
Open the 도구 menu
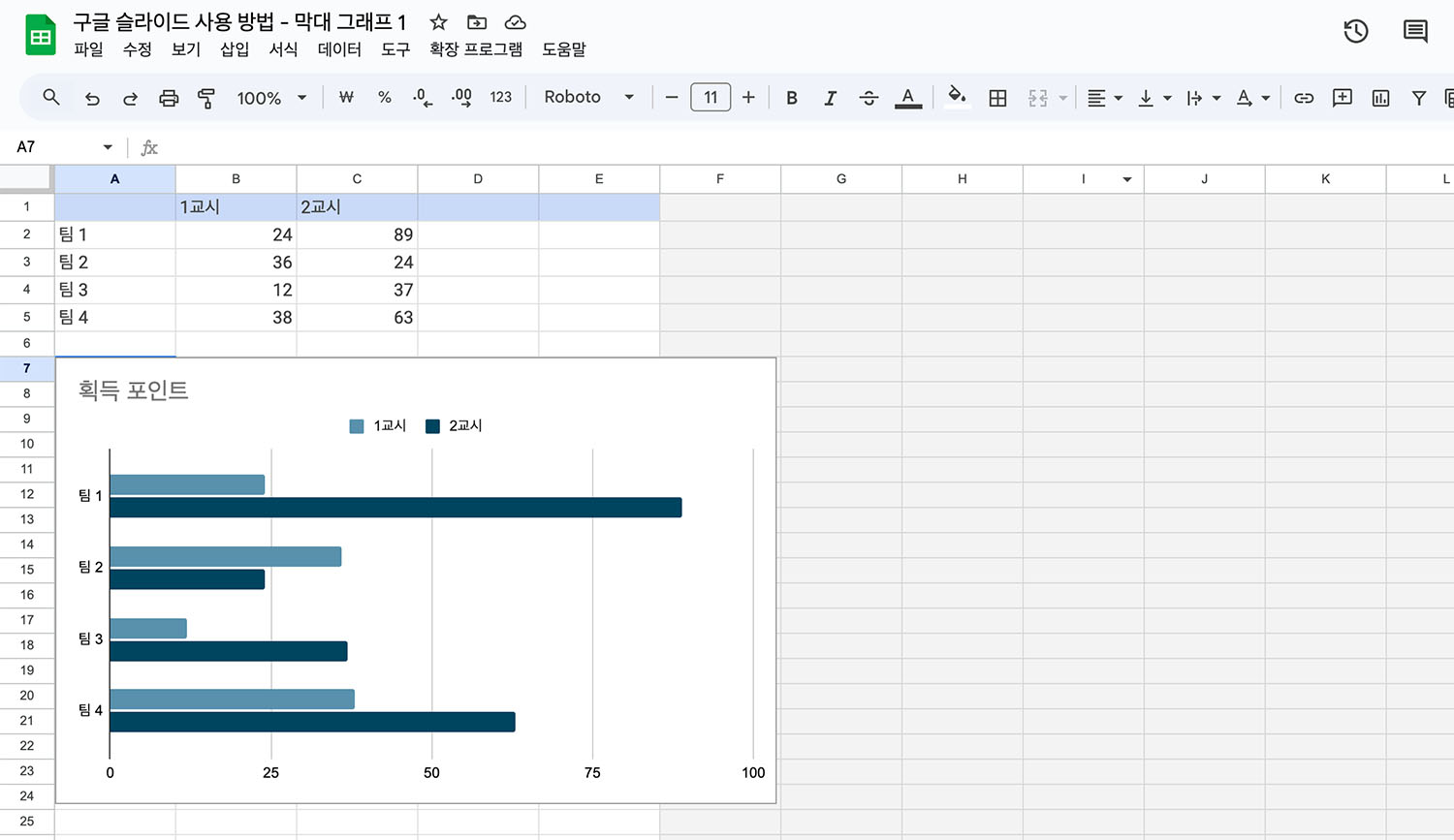(x=395, y=49)
